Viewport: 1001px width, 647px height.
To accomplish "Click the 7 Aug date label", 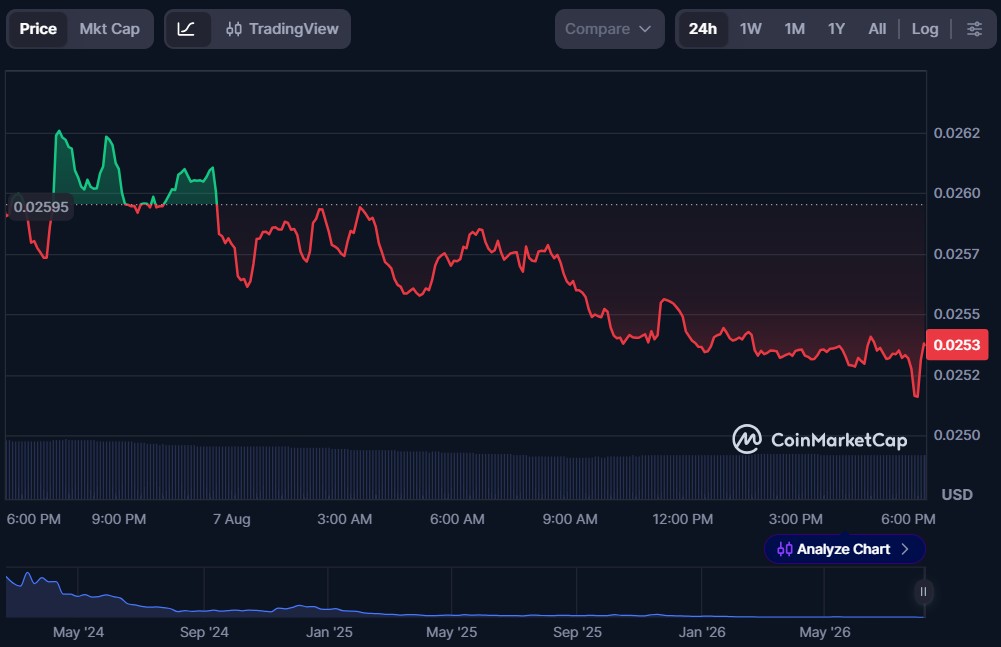I will pos(232,519).
